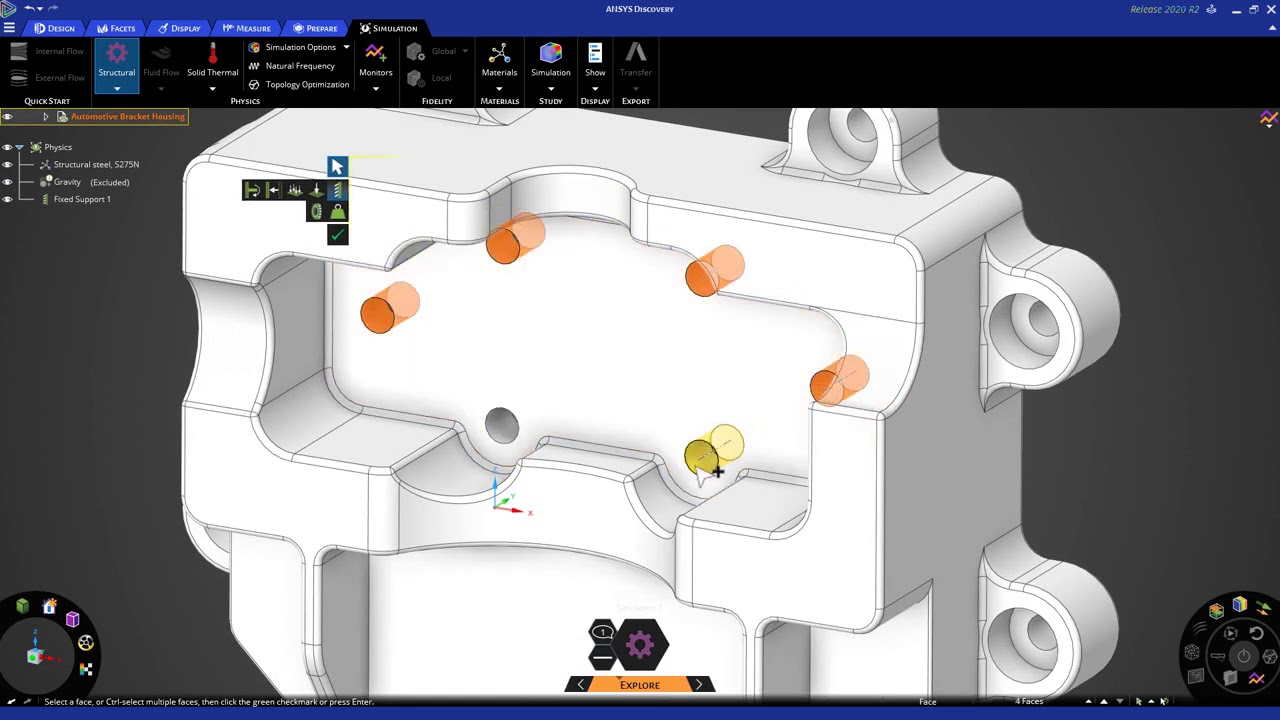Open the dropdown arrow under Materials
Viewport: 1280px width, 720px height.
[x=499, y=89]
